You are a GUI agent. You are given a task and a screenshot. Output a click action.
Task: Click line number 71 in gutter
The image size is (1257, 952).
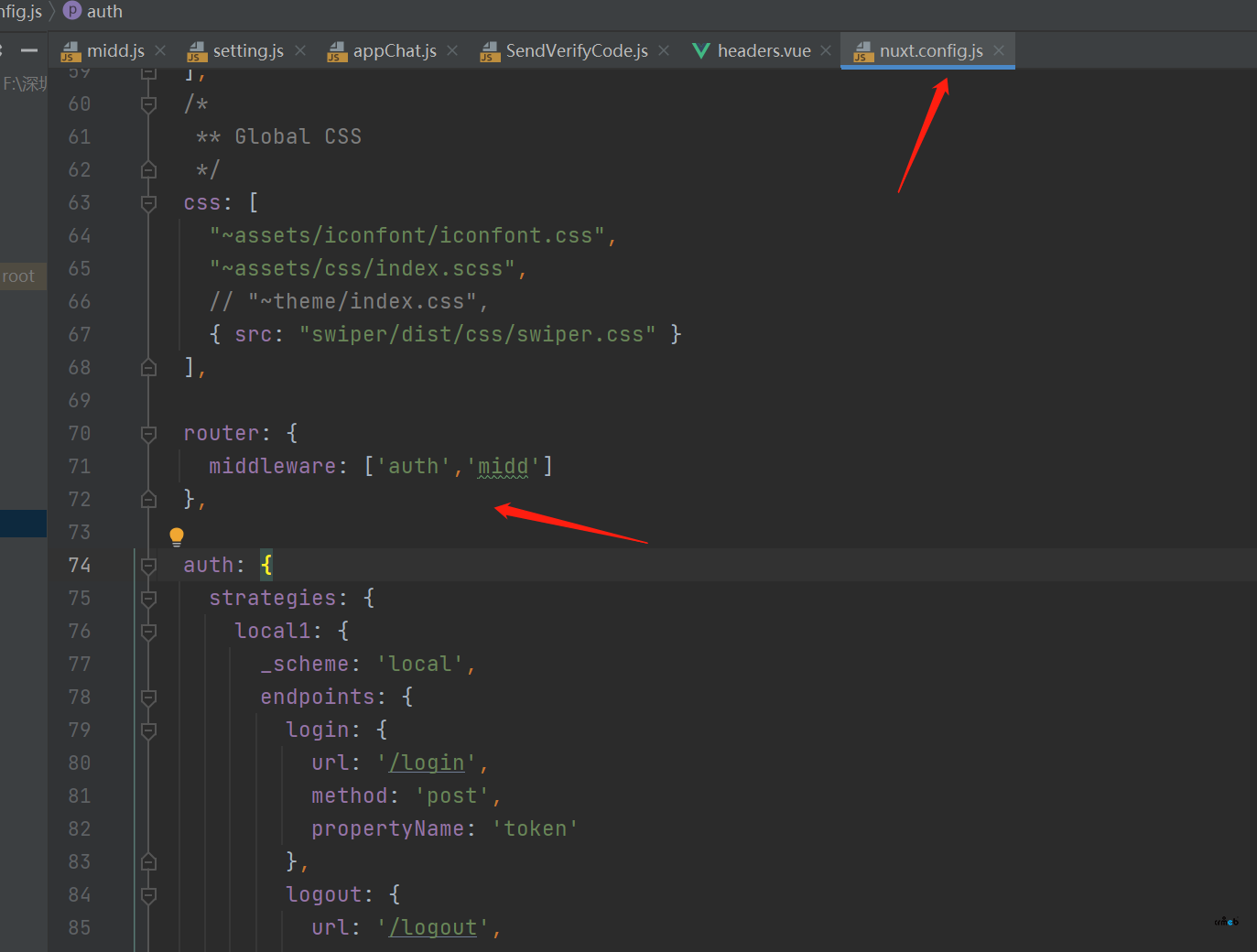(x=80, y=466)
